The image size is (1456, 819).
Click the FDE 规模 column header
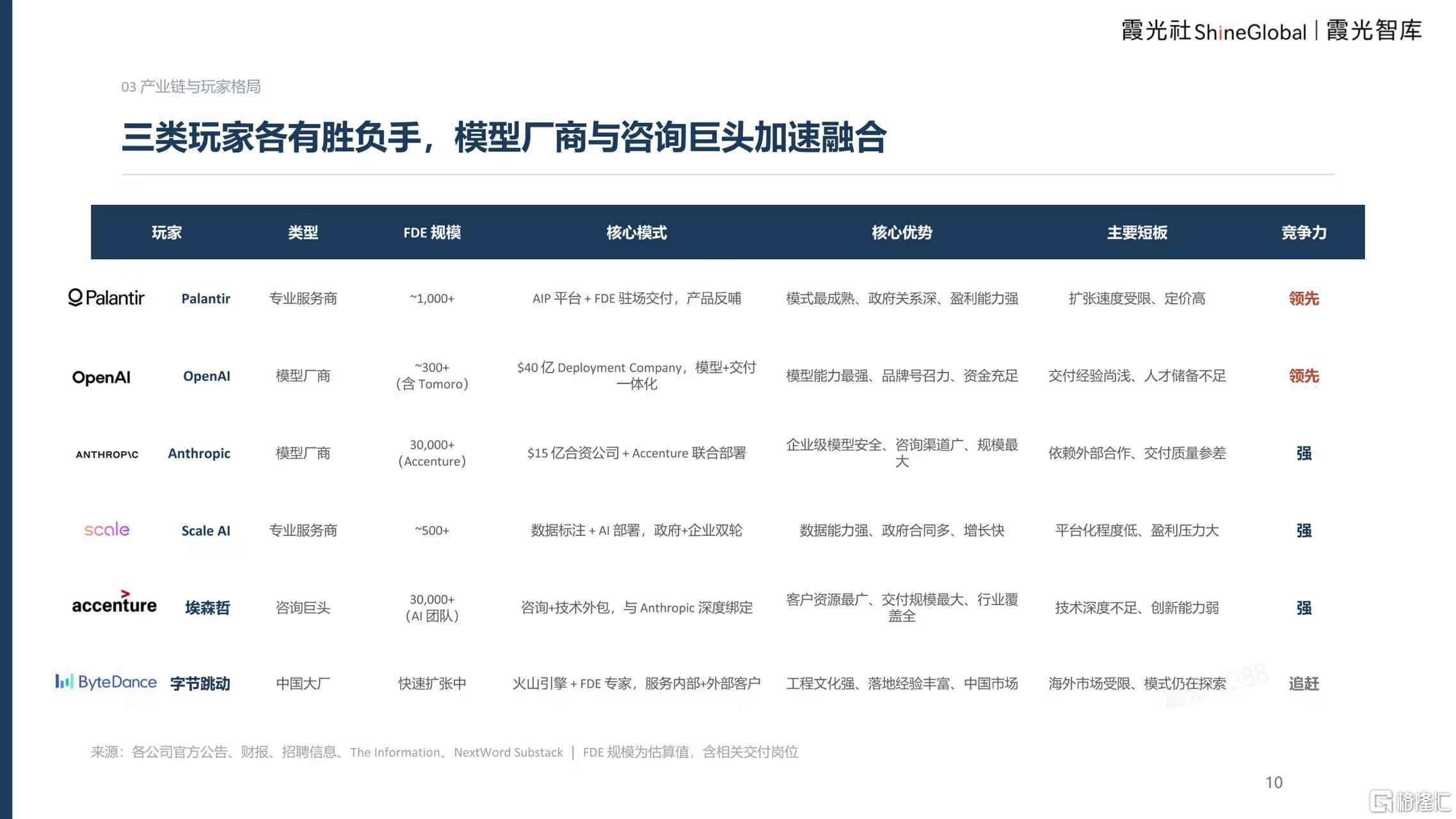tap(432, 232)
